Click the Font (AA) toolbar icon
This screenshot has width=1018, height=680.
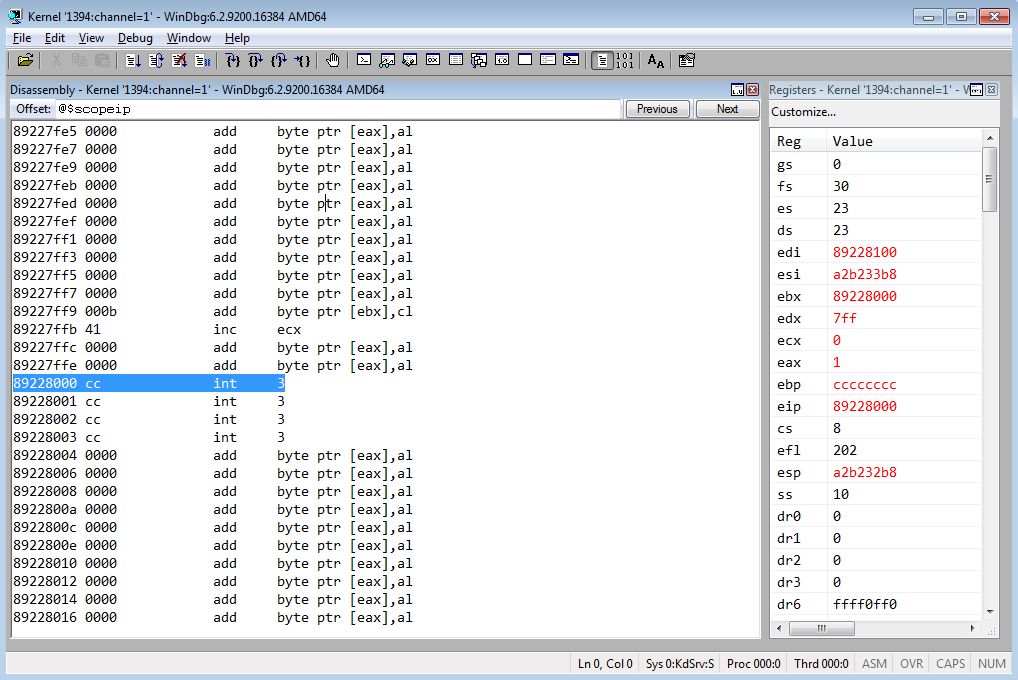[656, 61]
